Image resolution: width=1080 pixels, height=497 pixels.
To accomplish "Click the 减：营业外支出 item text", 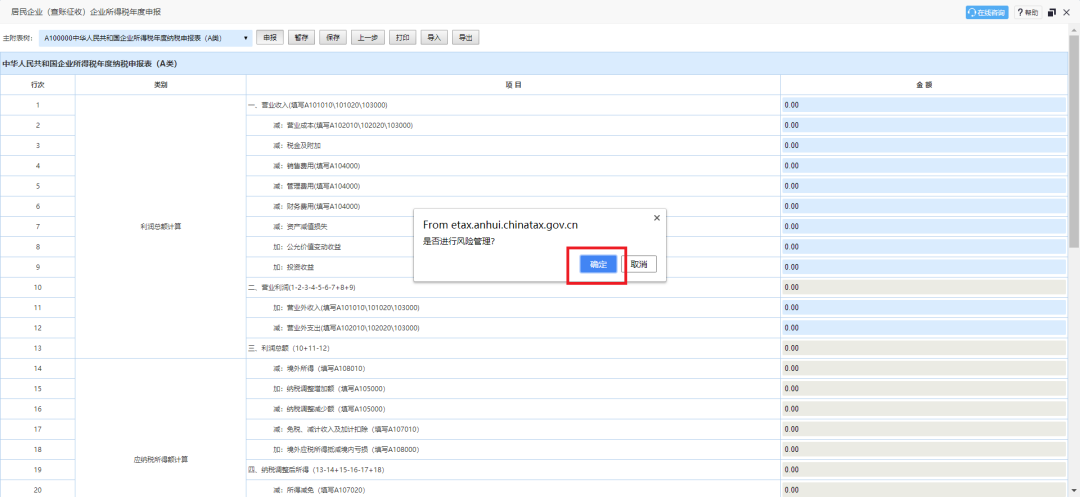I will 346,328.
